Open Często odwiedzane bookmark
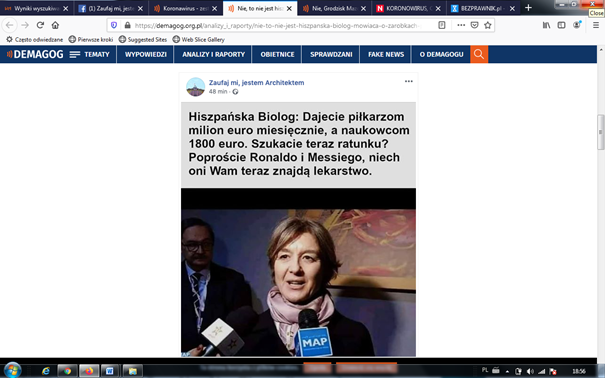The width and height of the screenshot is (605, 378). point(34,39)
